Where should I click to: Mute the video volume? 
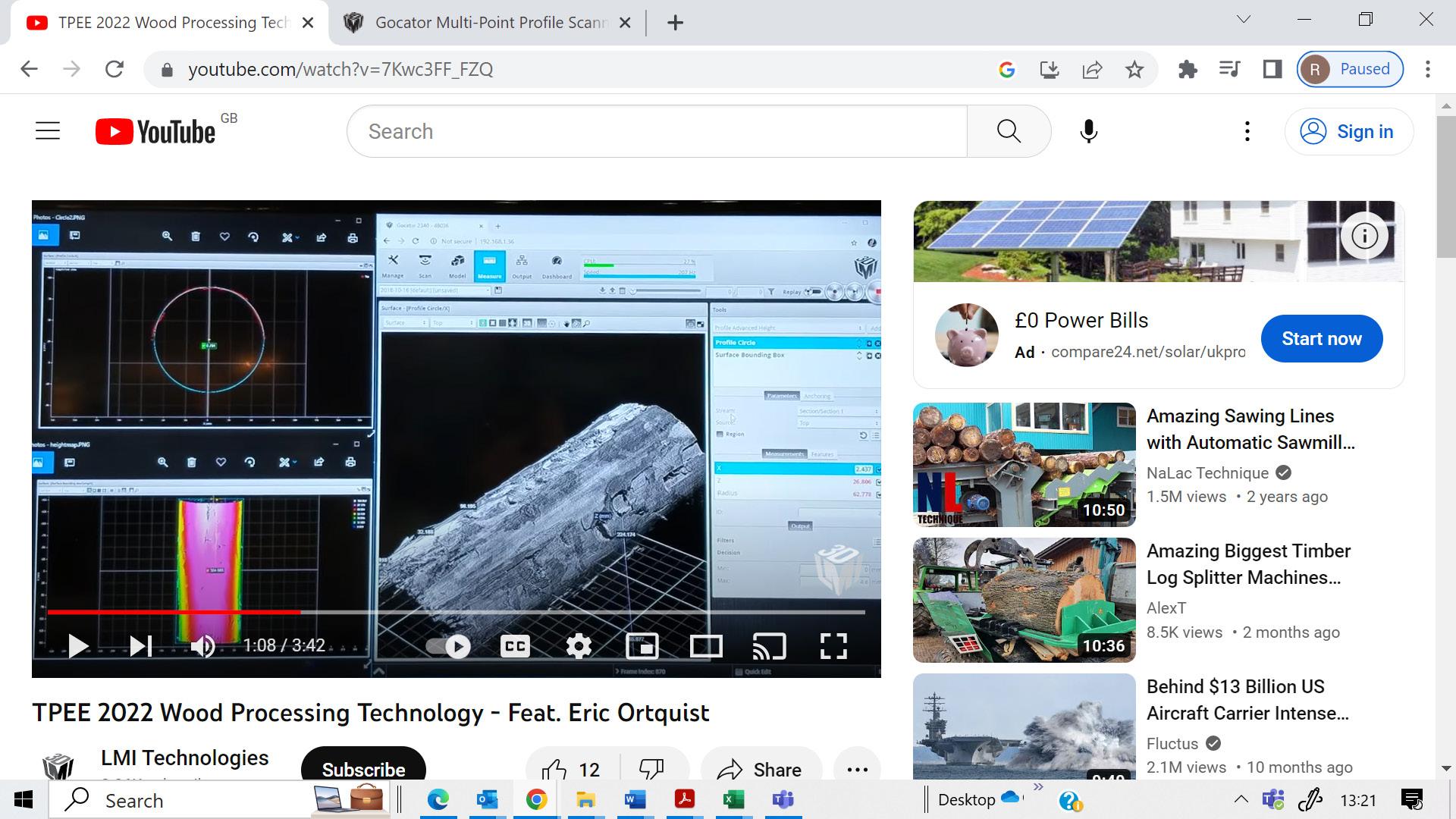point(202,646)
